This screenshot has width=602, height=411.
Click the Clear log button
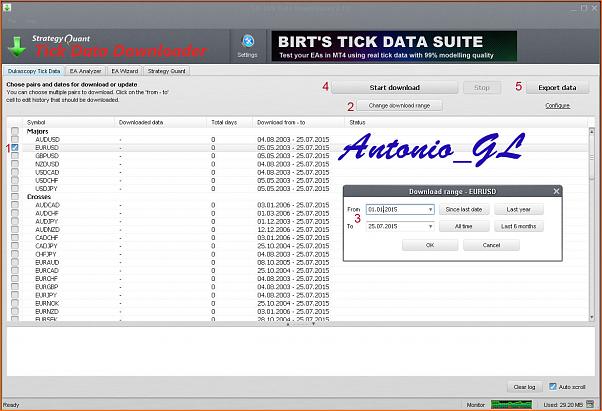(x=524, y=387)
